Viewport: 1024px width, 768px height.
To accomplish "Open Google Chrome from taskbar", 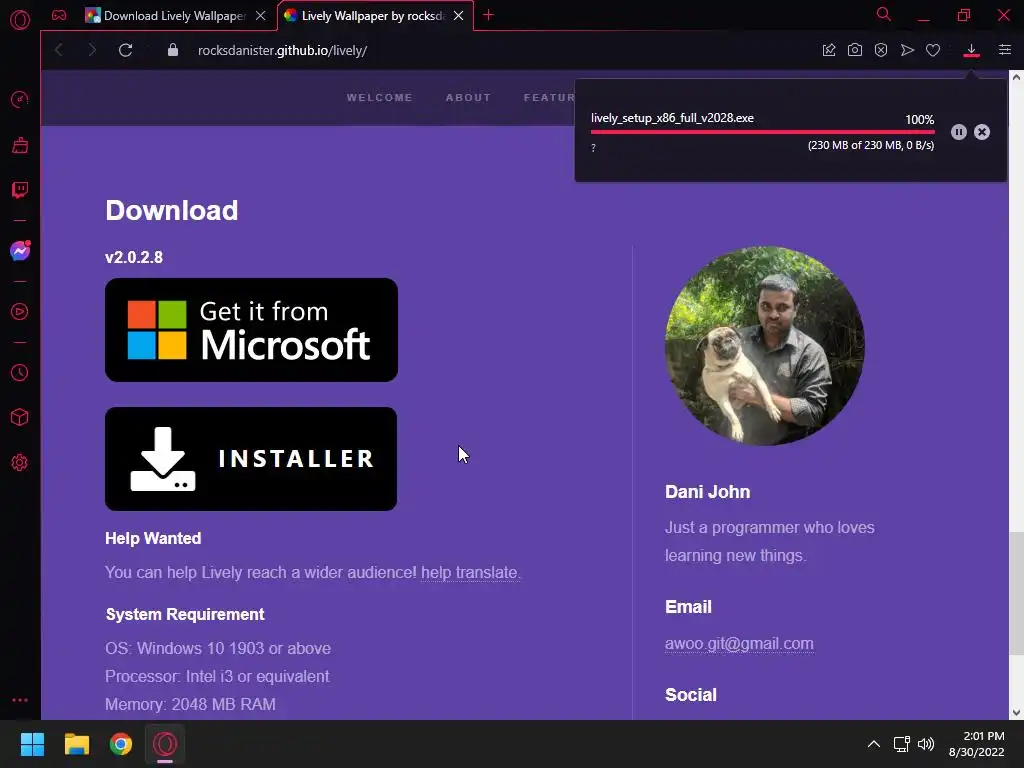I will pos(121,744).
